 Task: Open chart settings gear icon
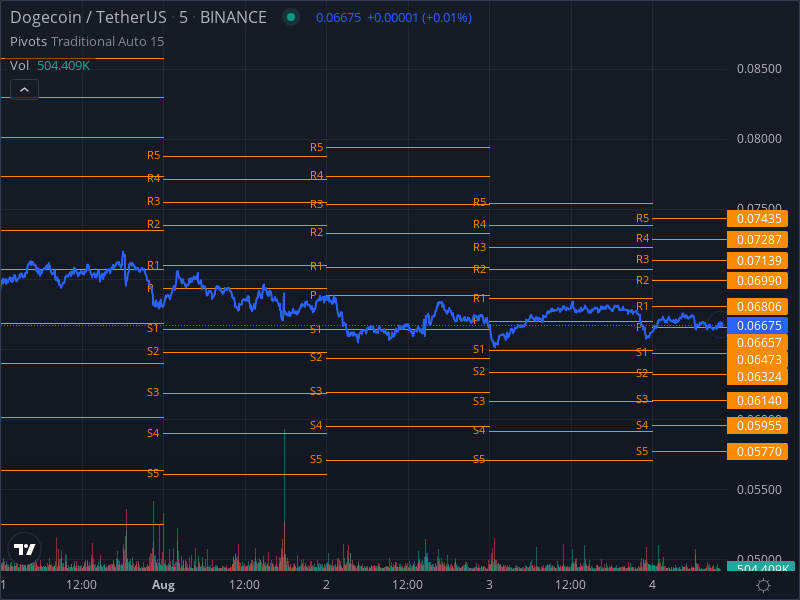[x=763, y=585]
